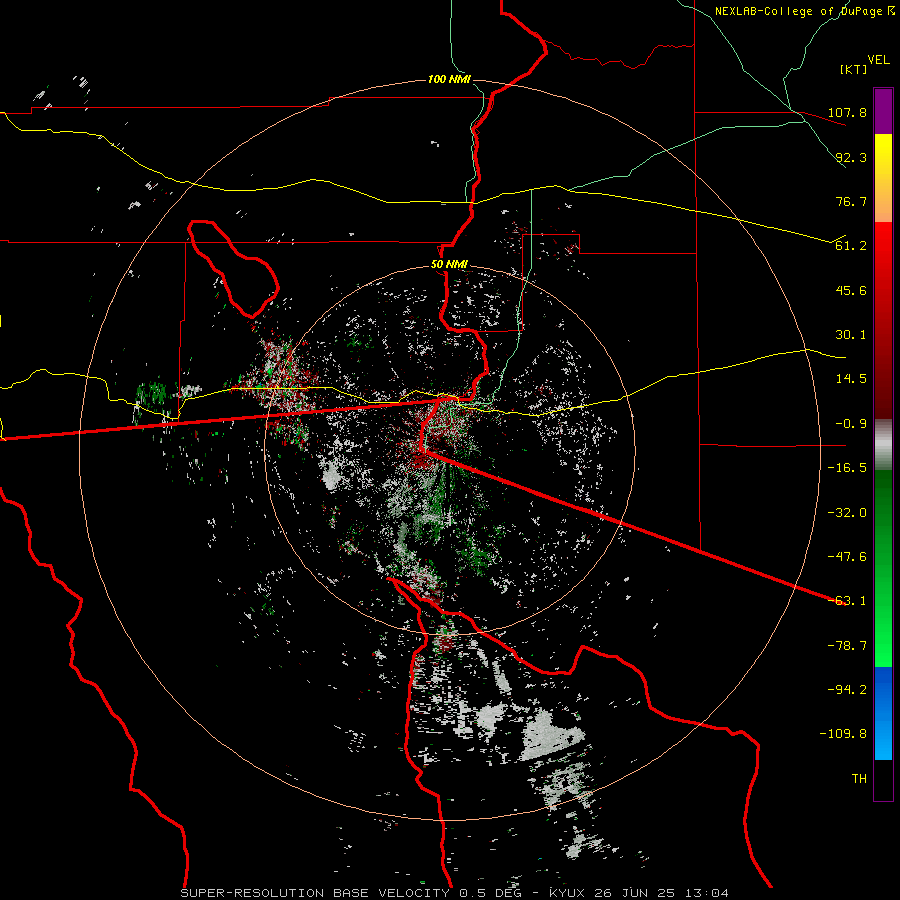Screen dimensions: 900x900
Task: Click the -47.6 scale value
Action: pyautogui.click(x=847, y=557)
